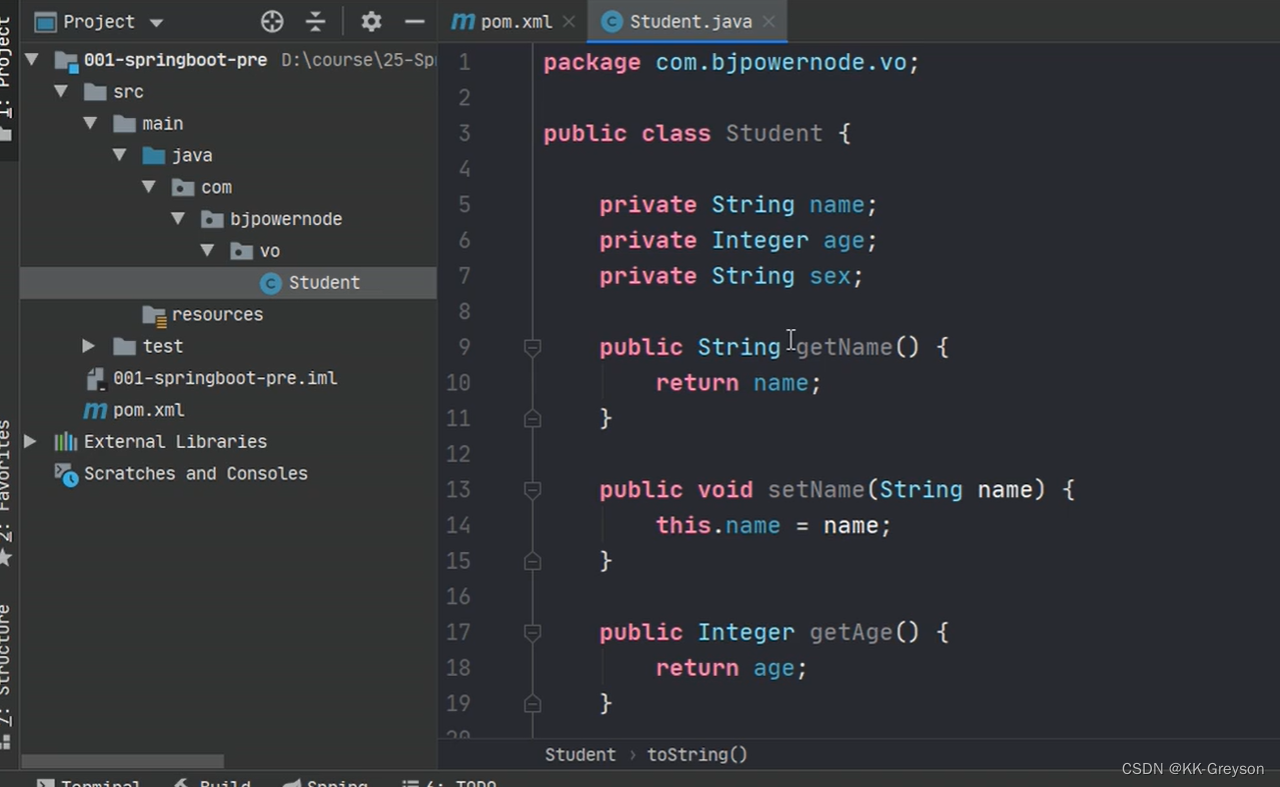The image size is (1280, 787).
Task: Click toString() in the breadcrumb bar
Action: tap(697, 755)
